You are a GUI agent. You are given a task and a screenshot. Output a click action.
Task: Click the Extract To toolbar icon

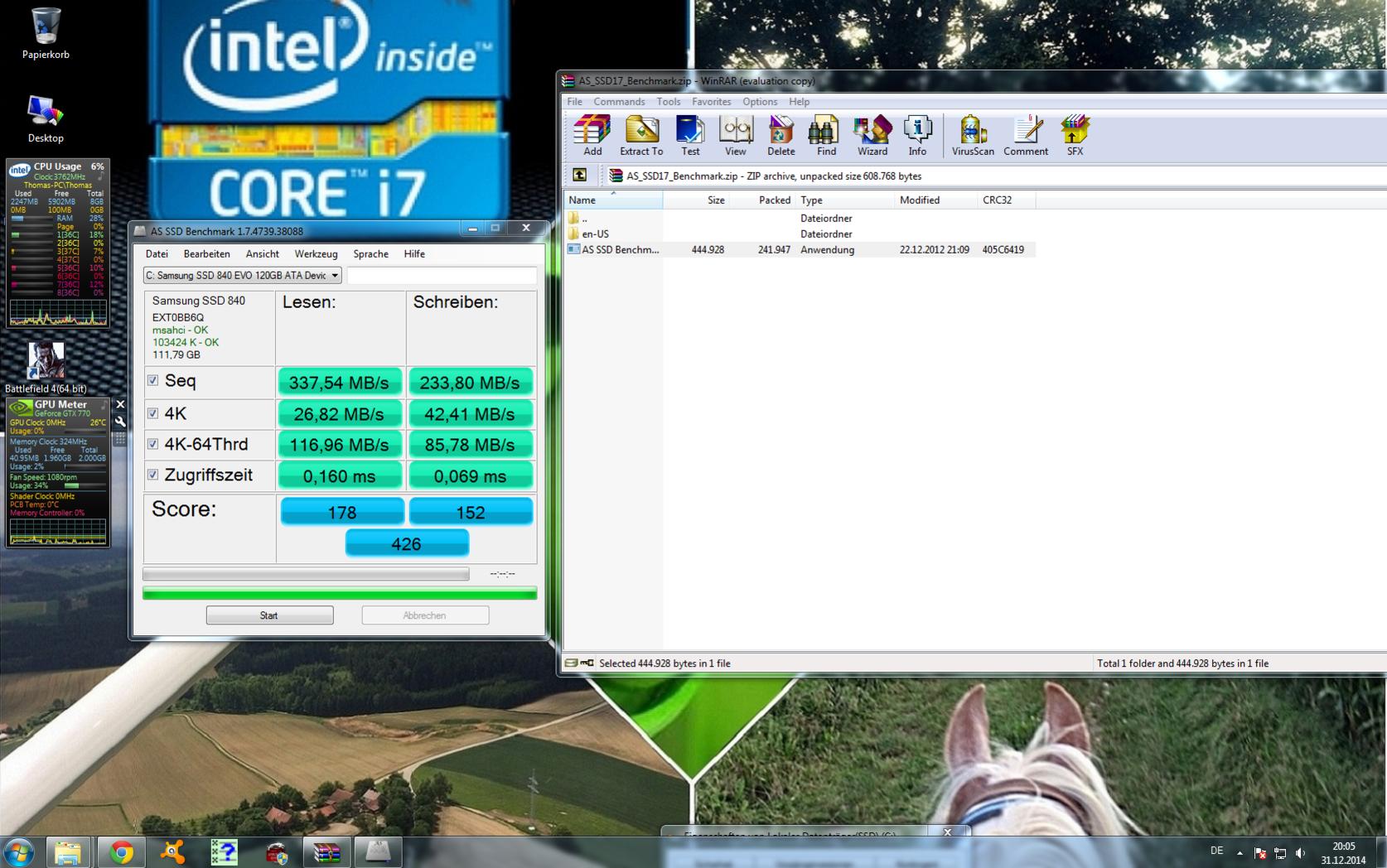coord(641,135)
